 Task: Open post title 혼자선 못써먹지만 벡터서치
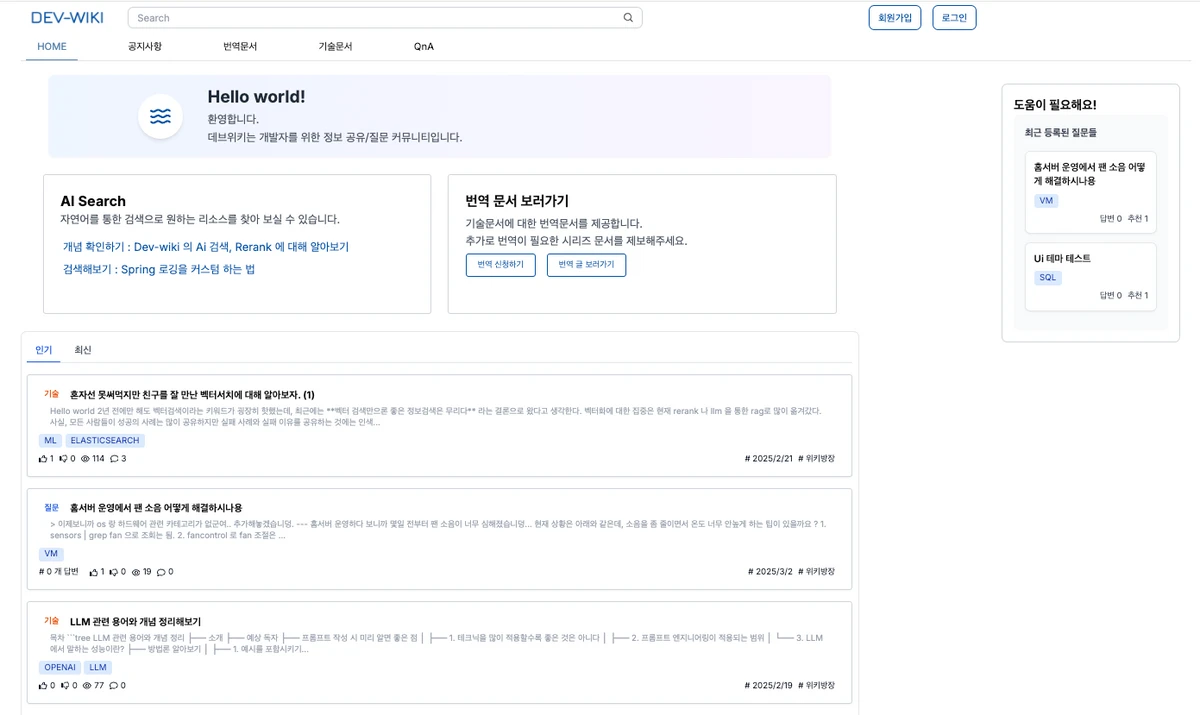tap(192, 395)
